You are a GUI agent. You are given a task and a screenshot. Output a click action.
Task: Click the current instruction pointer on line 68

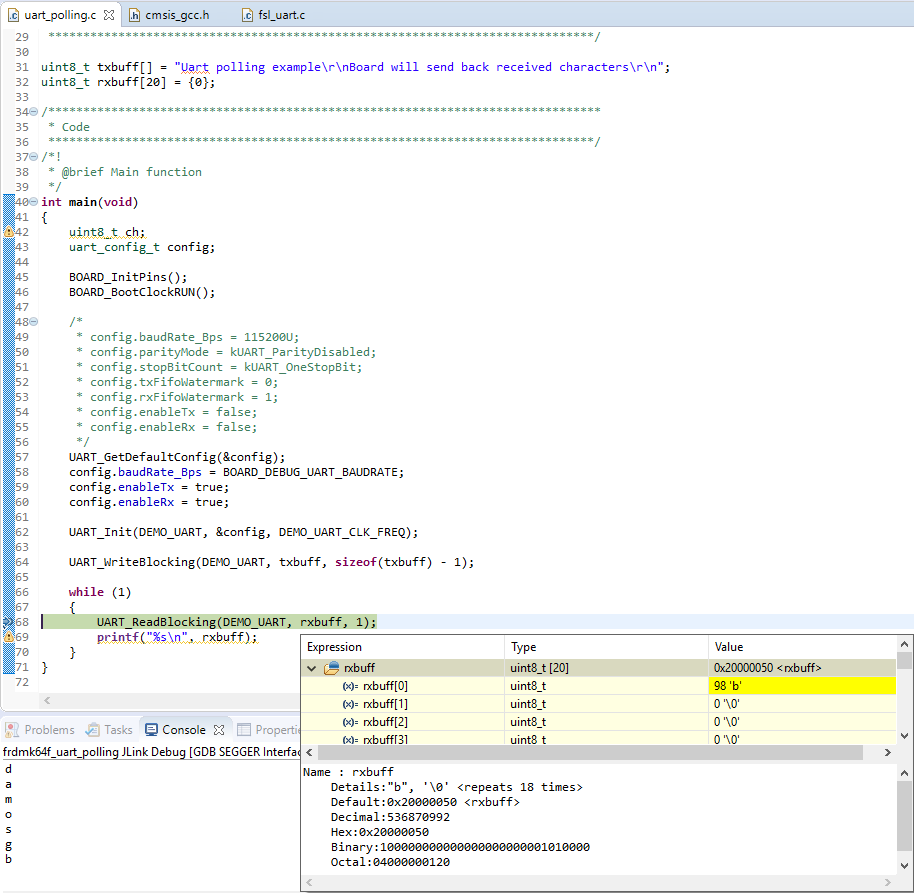[x=8, y=622]
